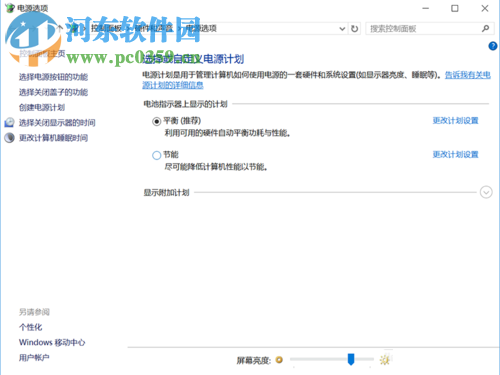Screen dimensions: 500x375
Task: Click the blue help question mark icon
Action: click(493, 46)
